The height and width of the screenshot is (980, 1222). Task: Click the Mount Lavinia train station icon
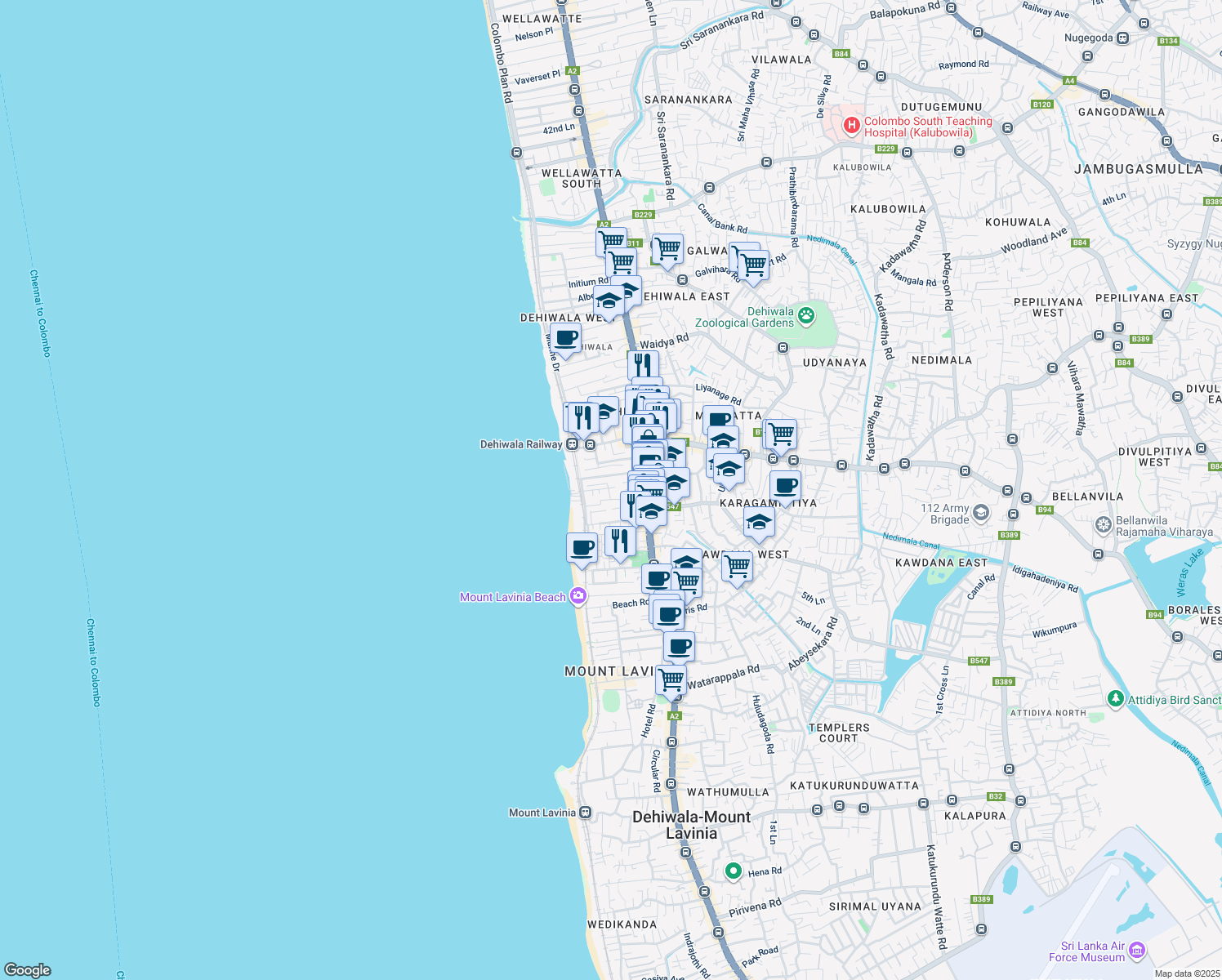pos(585,813)
